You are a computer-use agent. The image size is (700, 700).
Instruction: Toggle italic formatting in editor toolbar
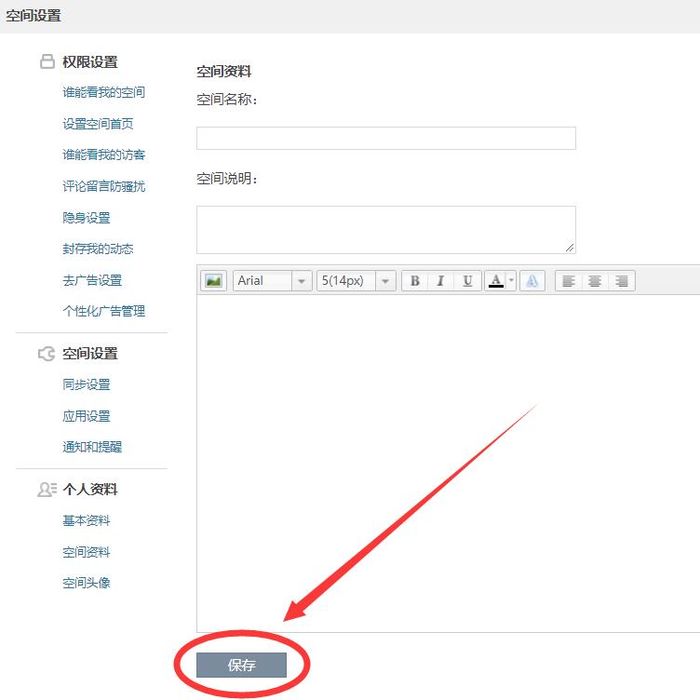441,281
